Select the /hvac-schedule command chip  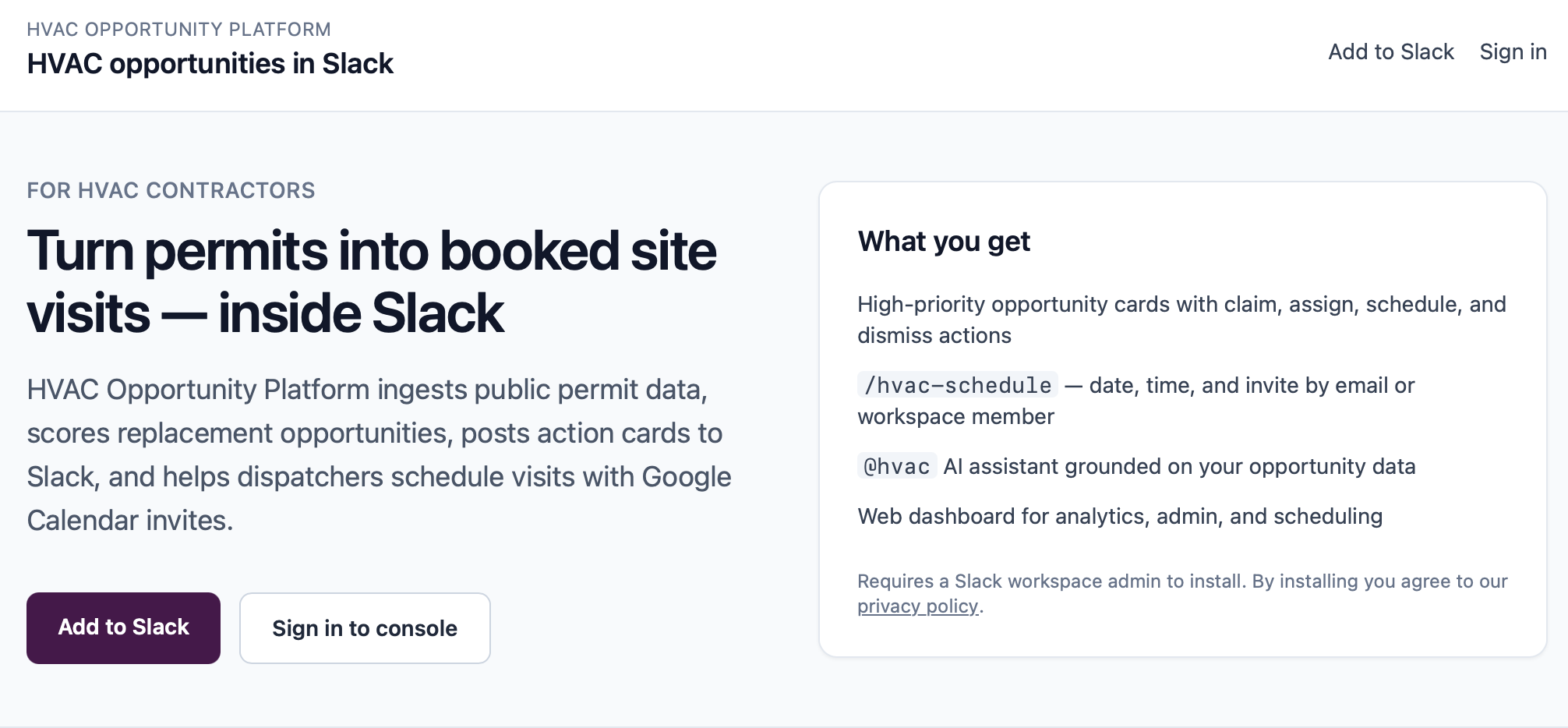(957, 385)
